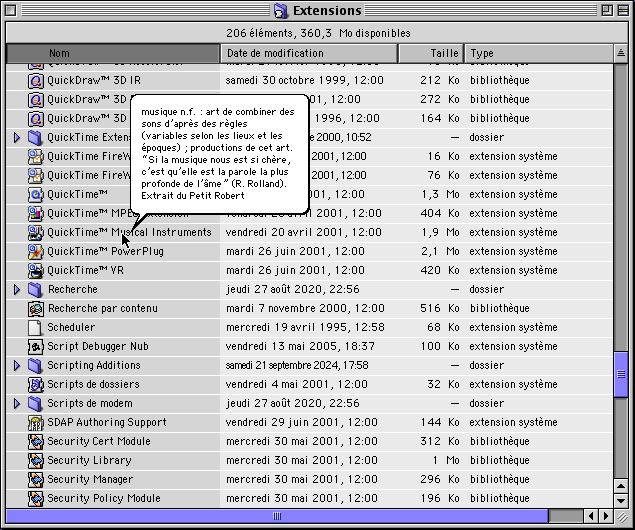Click the "Scheduler" file name
Screen dimensions: 635x530
click(71, 327)
